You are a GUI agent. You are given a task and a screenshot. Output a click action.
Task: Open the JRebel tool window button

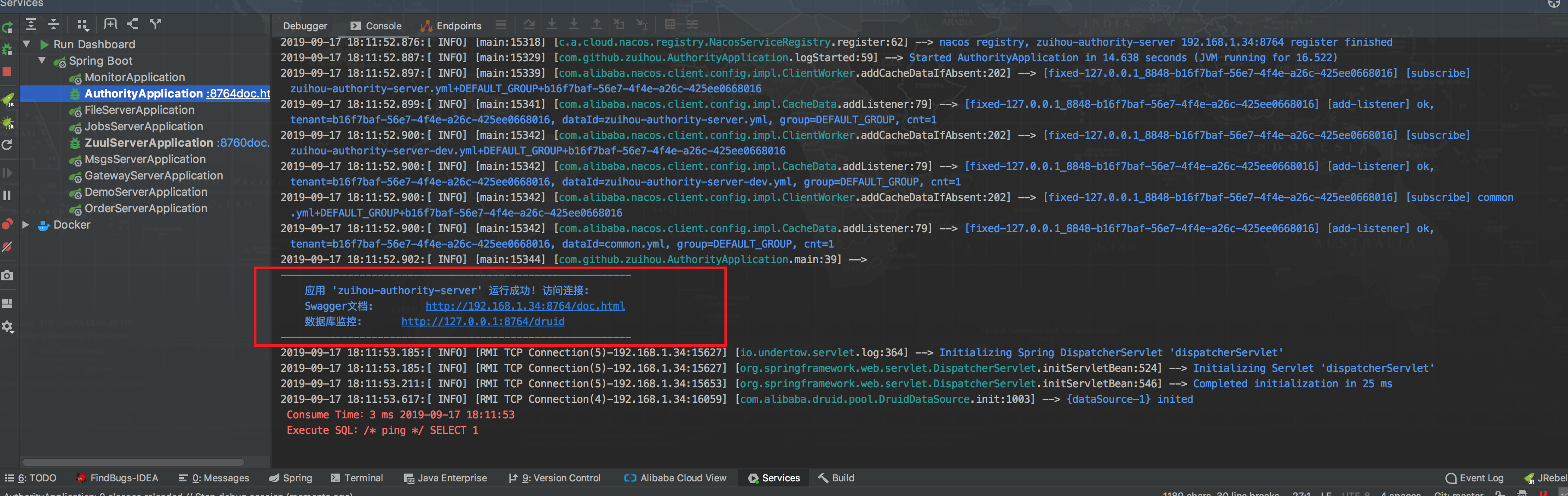click(x=1546, y=478)
